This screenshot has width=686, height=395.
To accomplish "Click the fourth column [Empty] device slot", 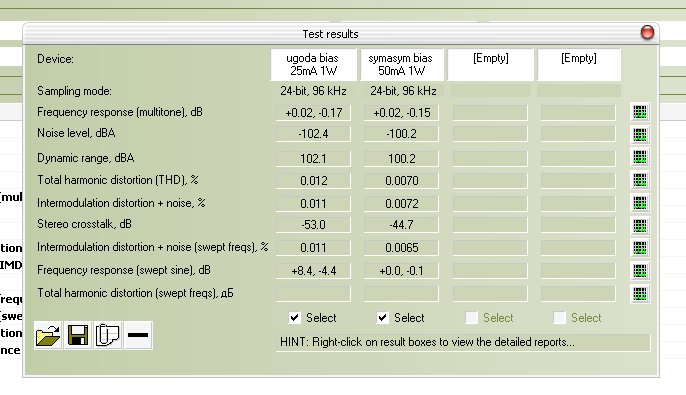I will coord(579,65).
